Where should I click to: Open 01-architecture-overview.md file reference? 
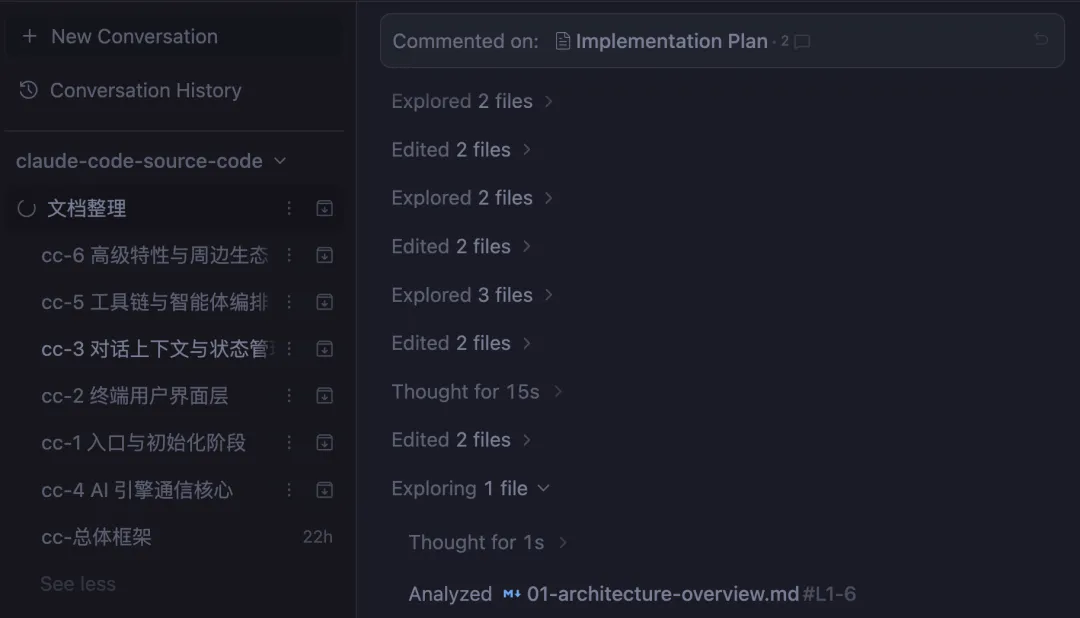pyautogui.click(x=662, y=594)
